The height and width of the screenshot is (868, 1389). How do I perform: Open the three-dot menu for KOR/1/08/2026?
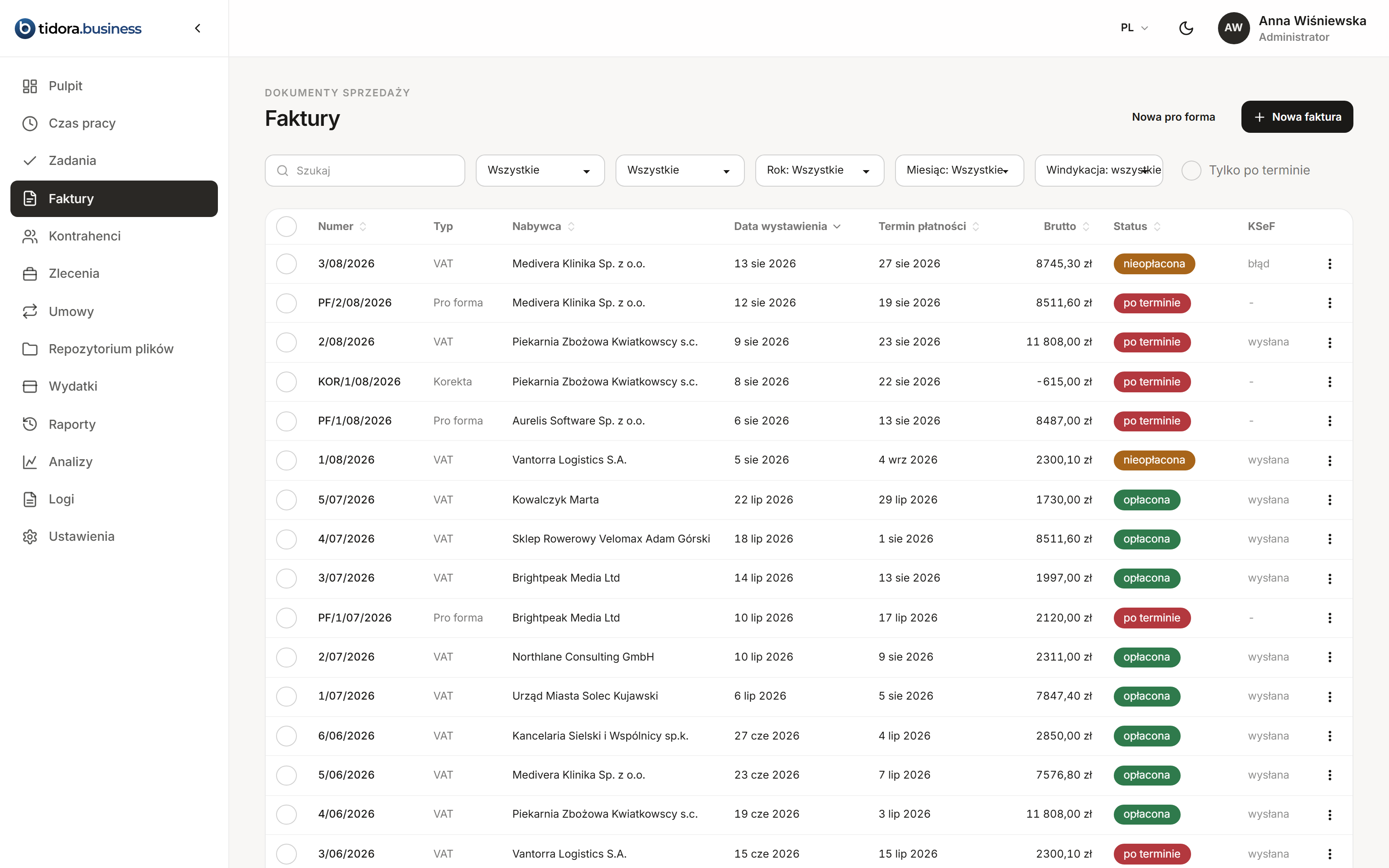(1329, 382)
